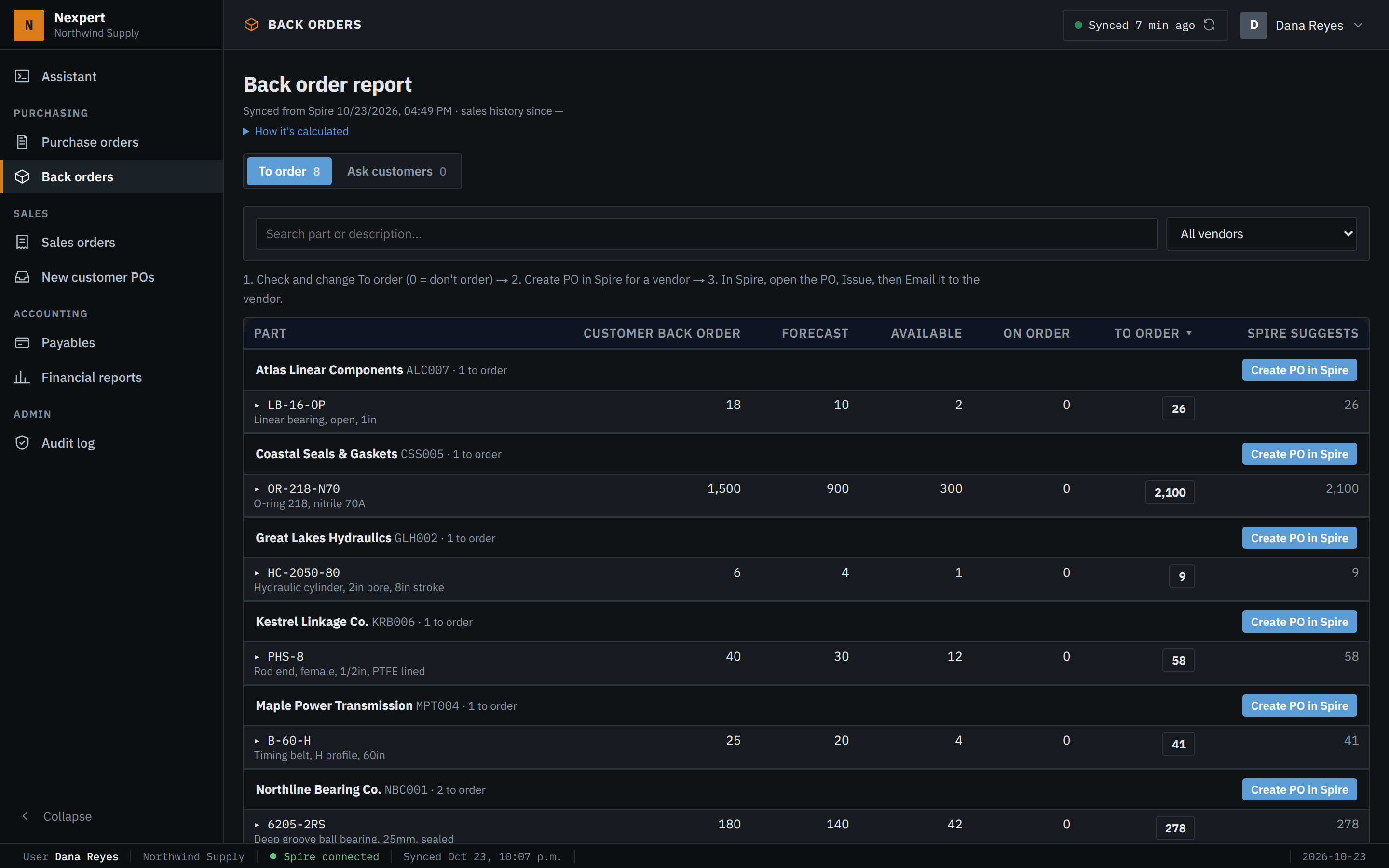Switch to the Ask customers tab

[396, 171]
